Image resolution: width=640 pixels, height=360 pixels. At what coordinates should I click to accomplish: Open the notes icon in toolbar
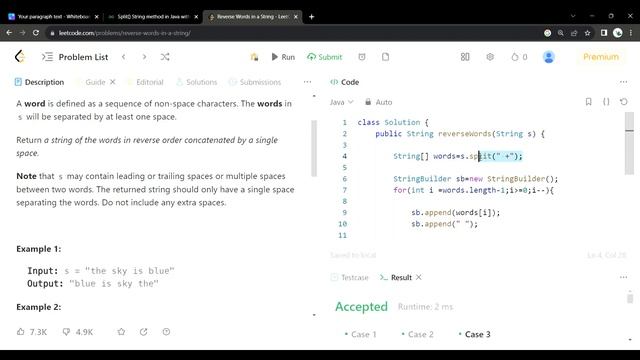point(385,57)
